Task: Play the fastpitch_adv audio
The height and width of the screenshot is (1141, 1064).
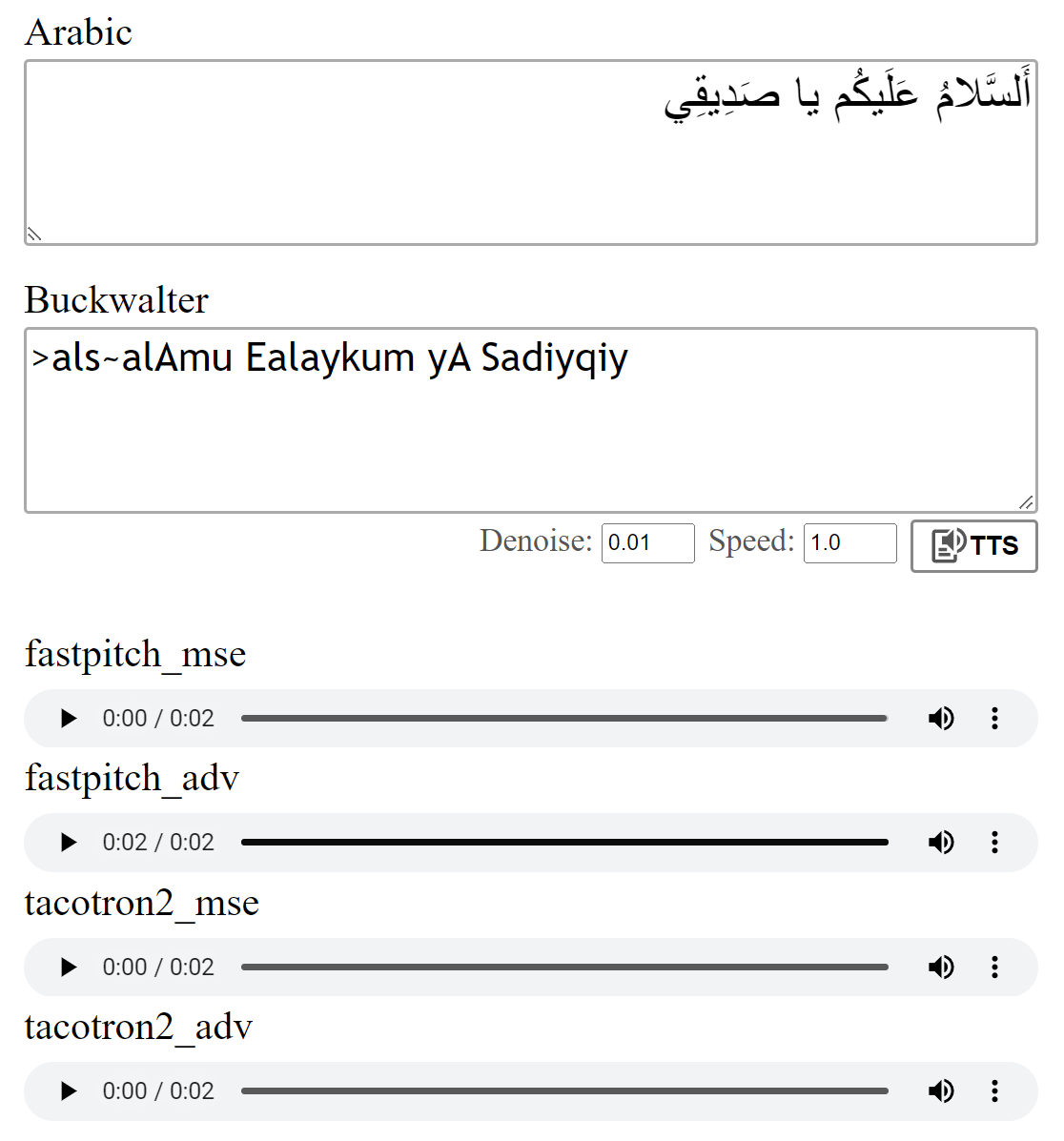Action: click(69, 843)
